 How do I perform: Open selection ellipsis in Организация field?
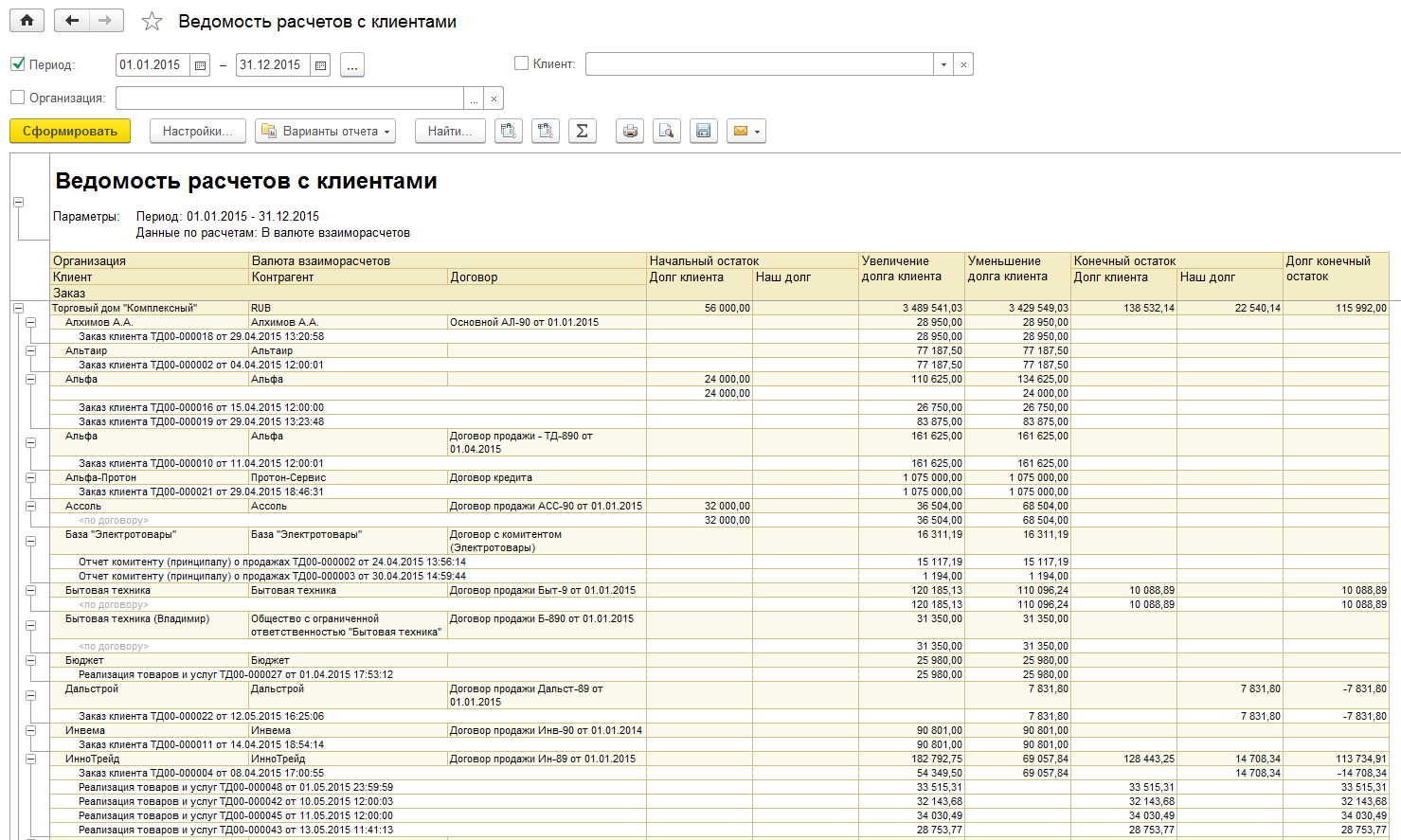click(x=474, y=98)
